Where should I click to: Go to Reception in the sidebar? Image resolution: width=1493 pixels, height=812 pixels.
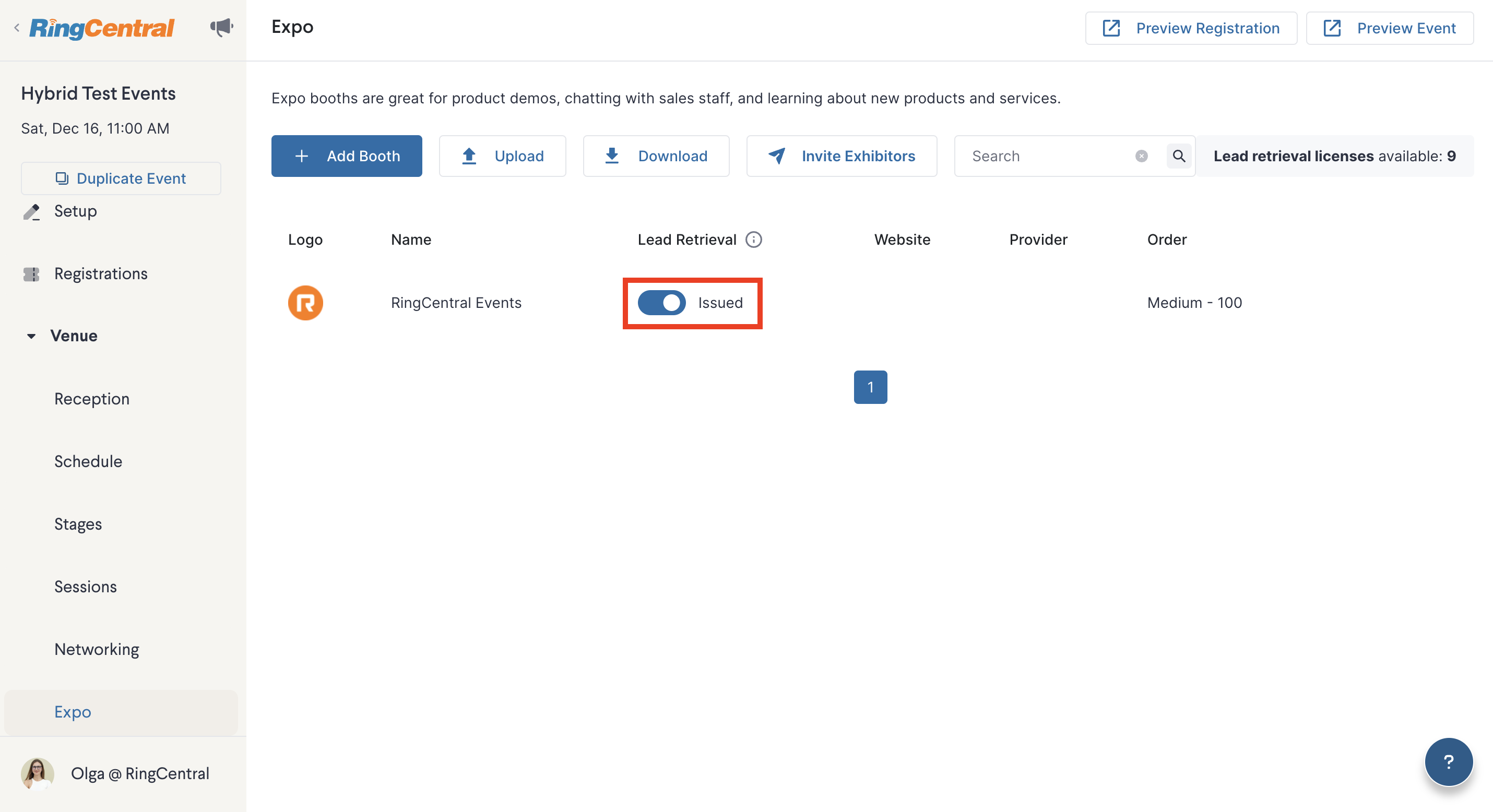click(91, 399)
